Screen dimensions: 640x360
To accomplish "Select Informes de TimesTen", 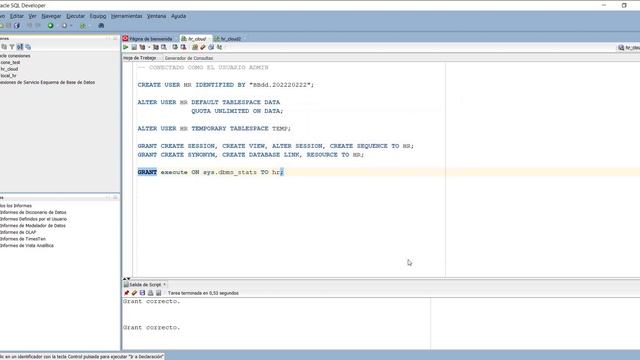I will [x=23, y=239].
